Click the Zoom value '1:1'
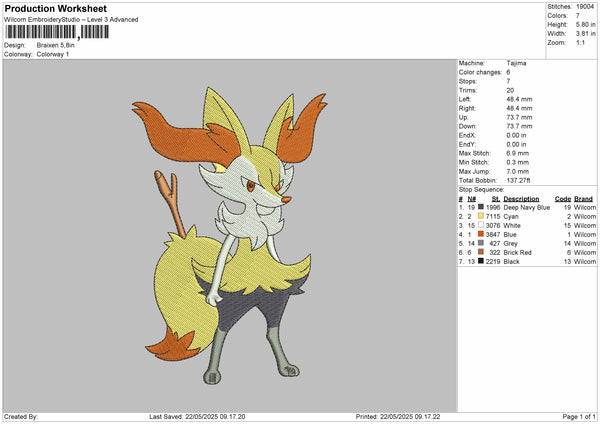 [580, 42]
